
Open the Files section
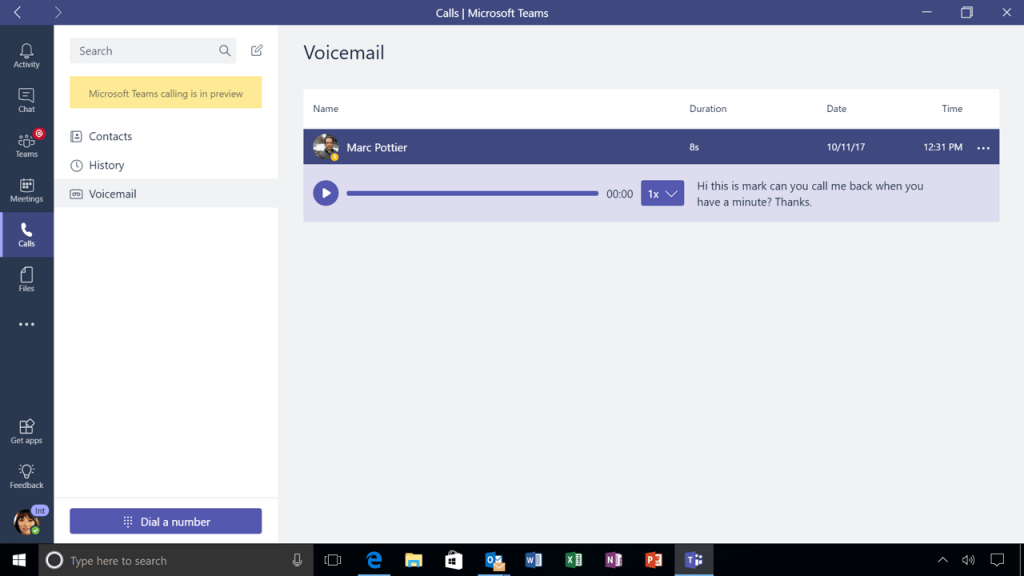coord(26,279)
